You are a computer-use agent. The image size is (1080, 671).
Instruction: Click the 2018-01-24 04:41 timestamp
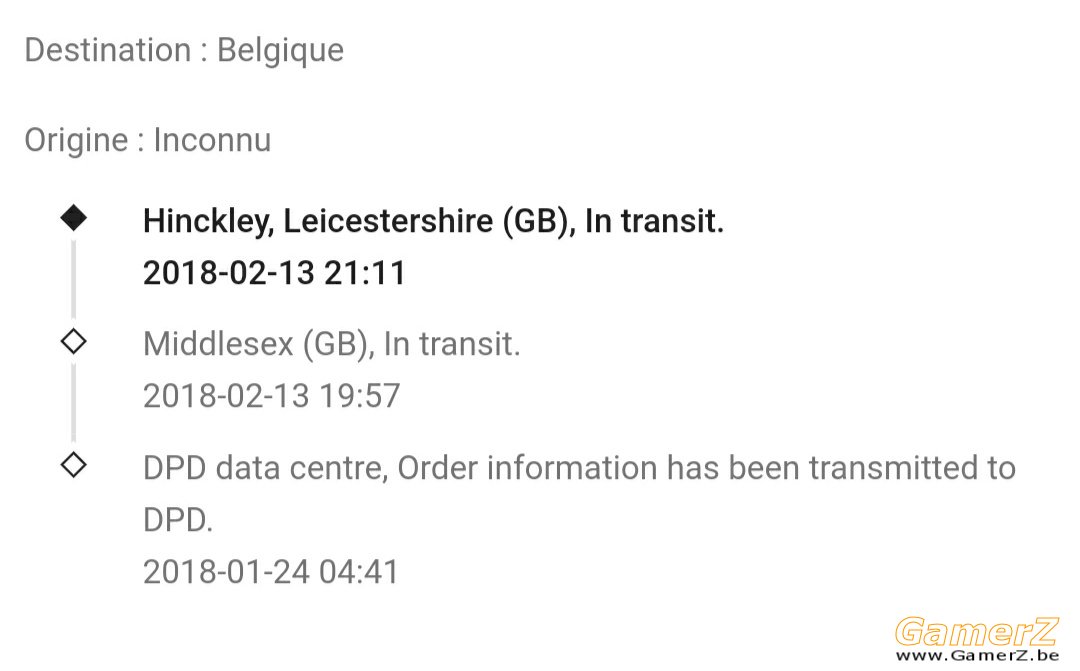coord(271,572)
